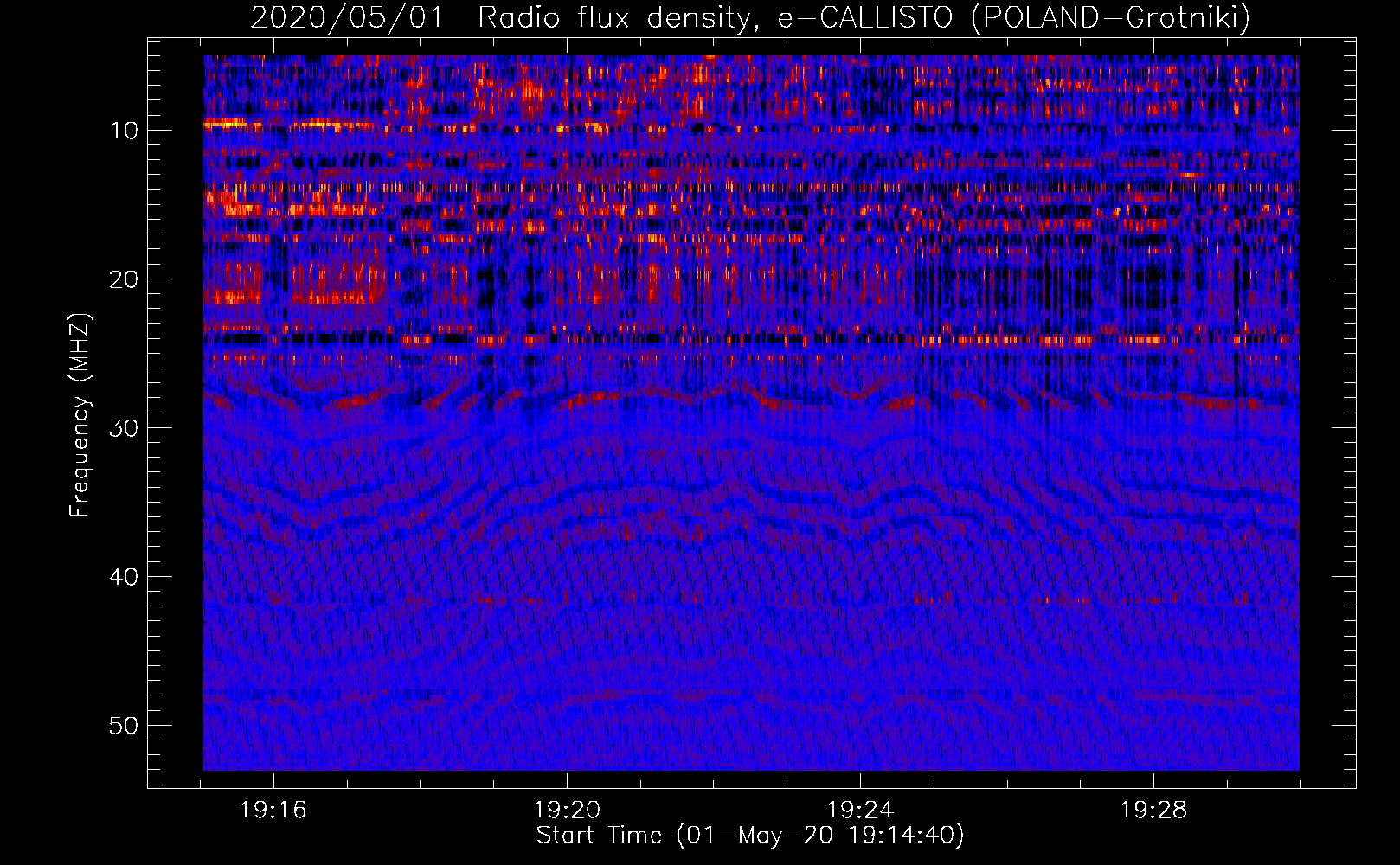Click the 50 MHz frequency tick label
Screen dimensions: 1400x865
pyautogui.click(x=125, y=726)
